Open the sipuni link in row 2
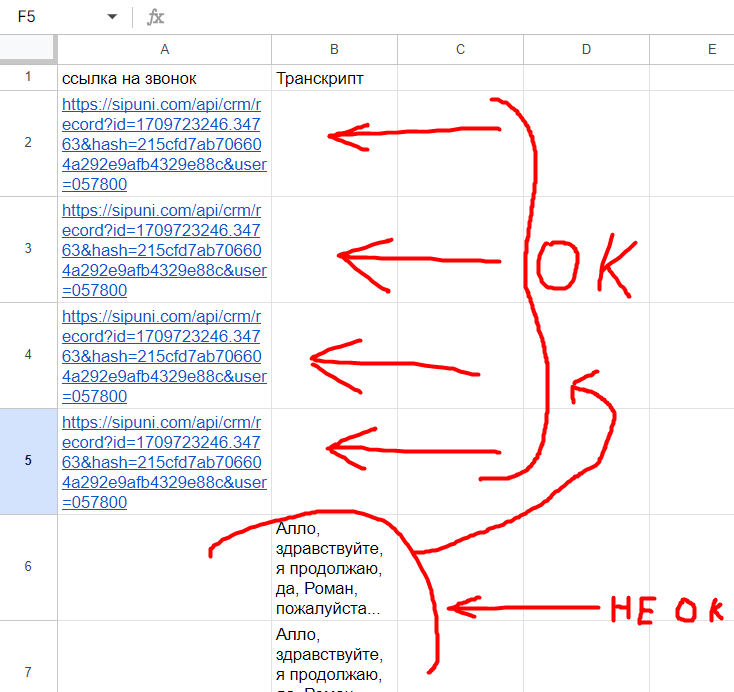Image resolution: width=734 pixels, height=692 pixels. [164, 144]
